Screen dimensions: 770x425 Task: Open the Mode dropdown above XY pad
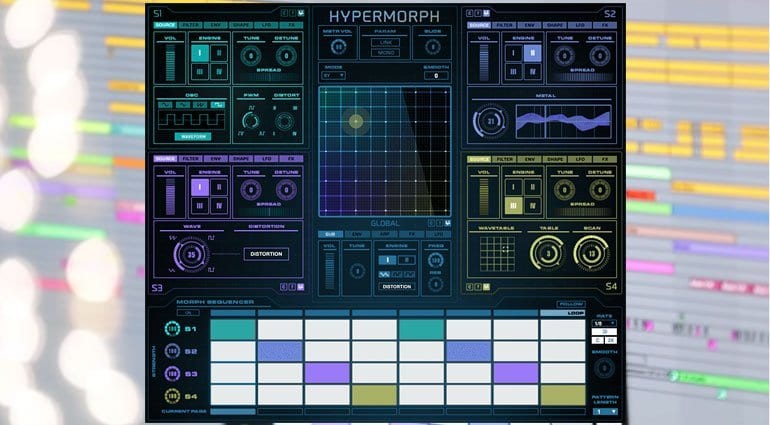333,75
